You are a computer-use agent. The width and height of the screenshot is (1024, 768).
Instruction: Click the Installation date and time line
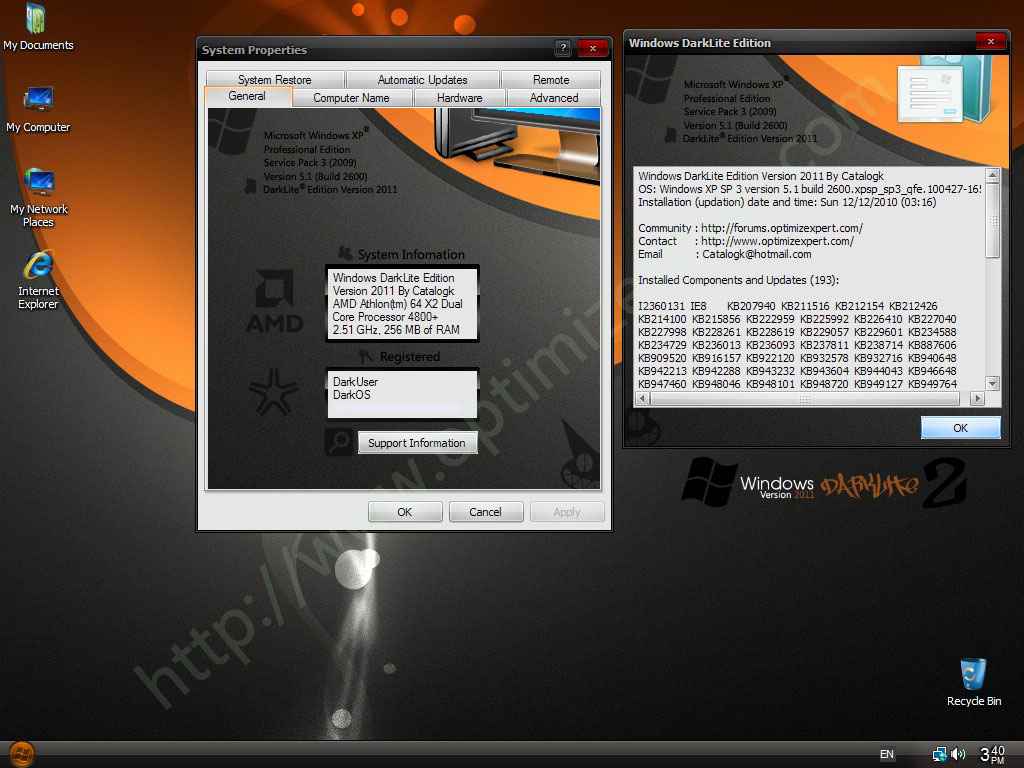pyautogui.click(x=787, y=202)
